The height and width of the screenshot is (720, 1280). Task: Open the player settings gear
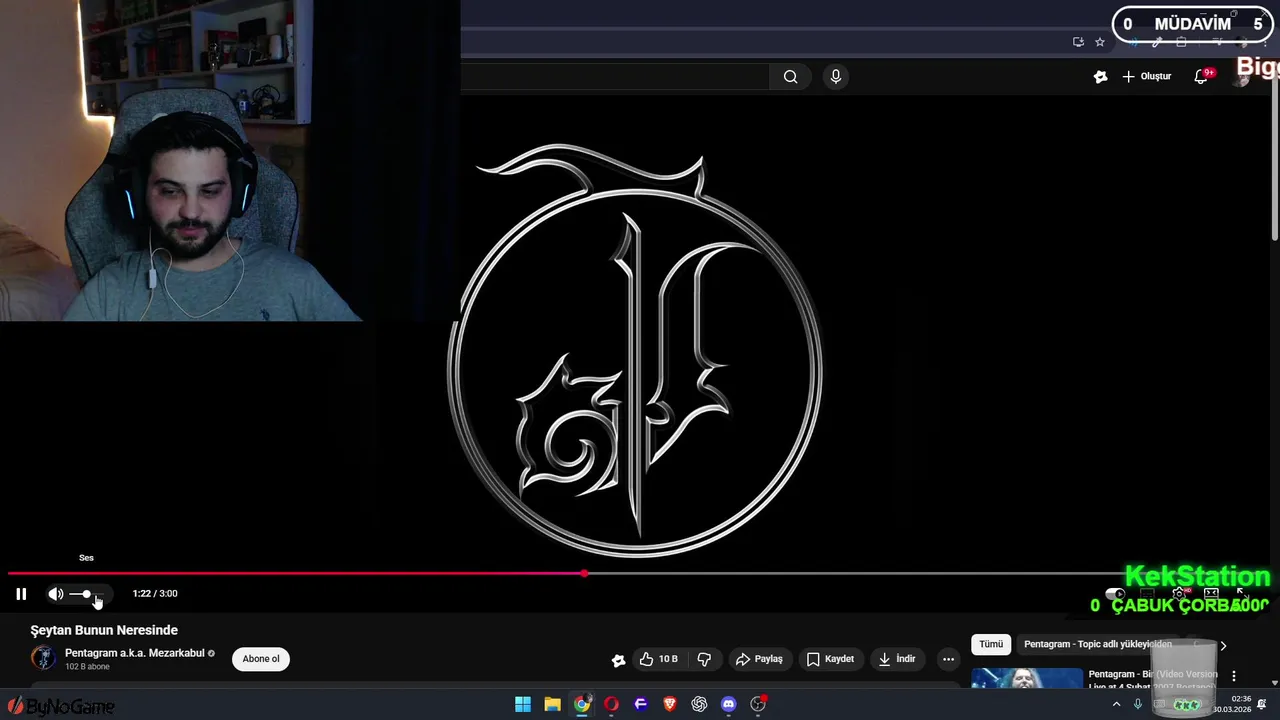1179,594
